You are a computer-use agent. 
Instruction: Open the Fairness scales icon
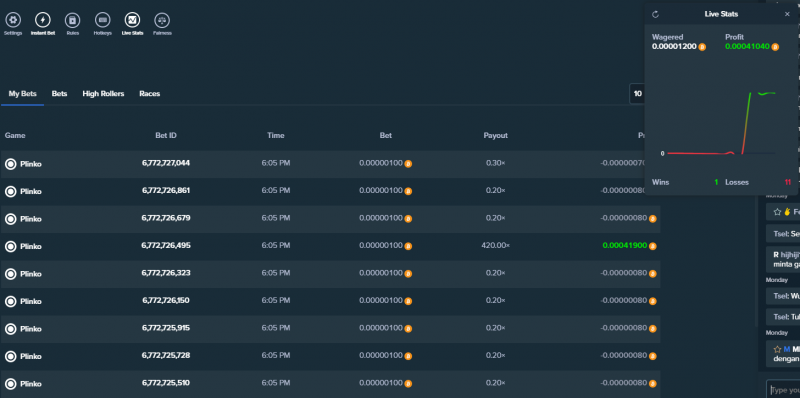click(x=162, y=20)
